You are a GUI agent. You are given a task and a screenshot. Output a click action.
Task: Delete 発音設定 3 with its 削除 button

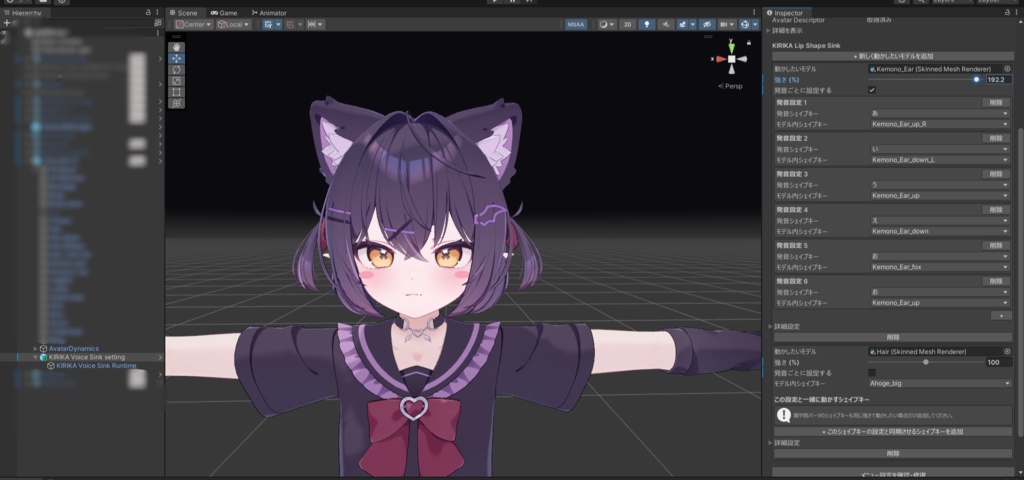coord(996,174)
